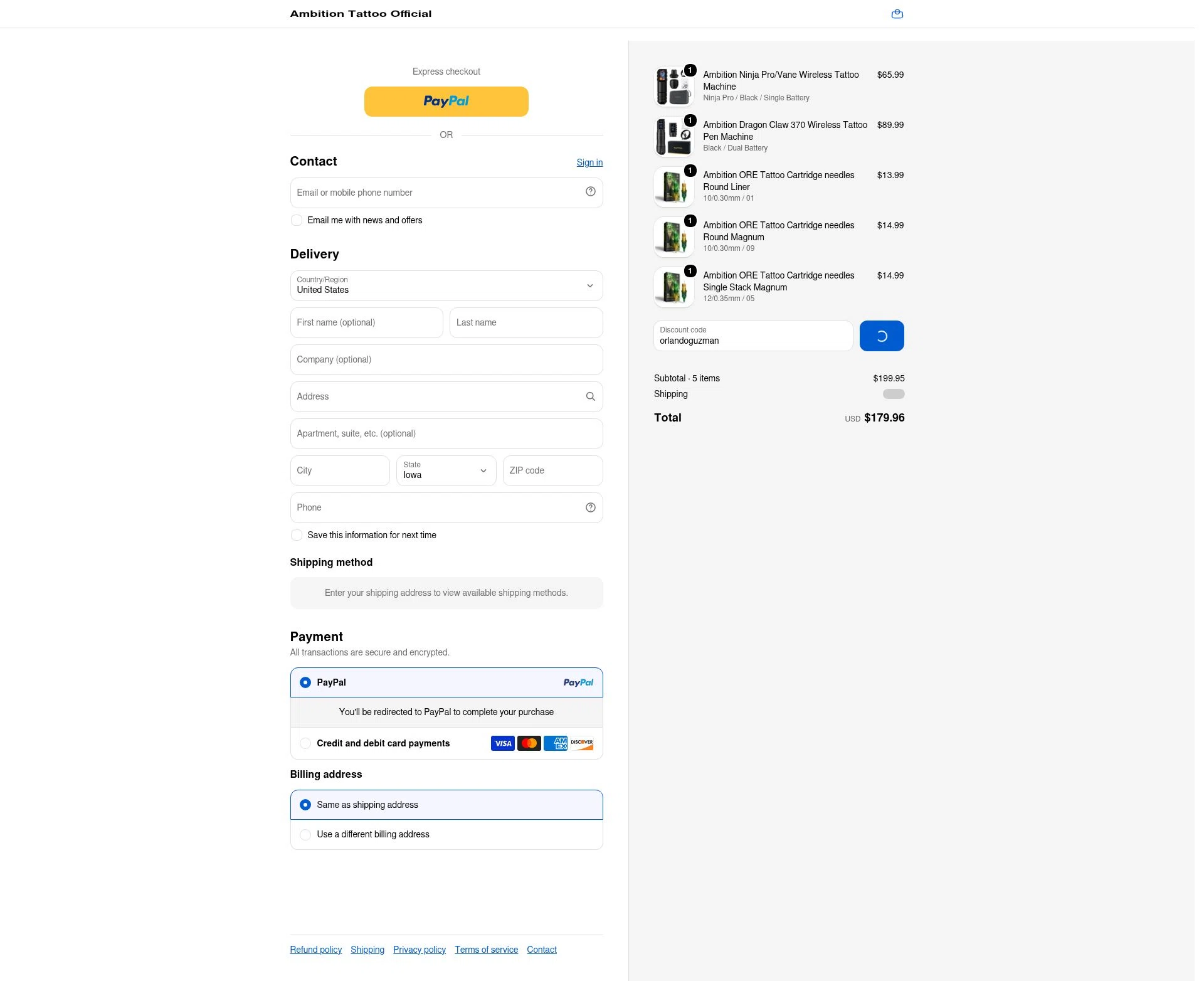Click the $13.99 Round Liner price
Screen dimensions: 1204x981
pyautogui.click(x=890, y=175)
